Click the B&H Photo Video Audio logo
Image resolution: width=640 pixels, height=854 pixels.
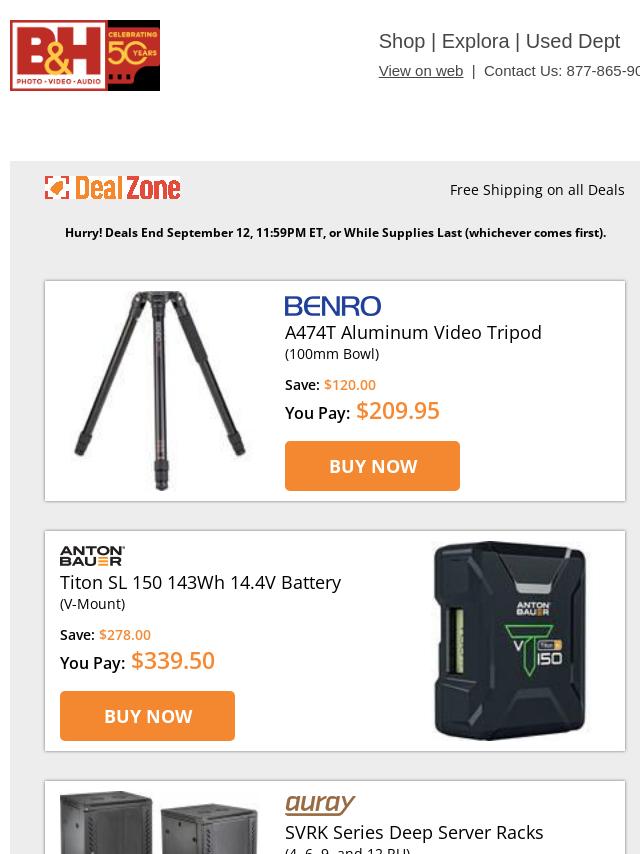tap(58, 56)
